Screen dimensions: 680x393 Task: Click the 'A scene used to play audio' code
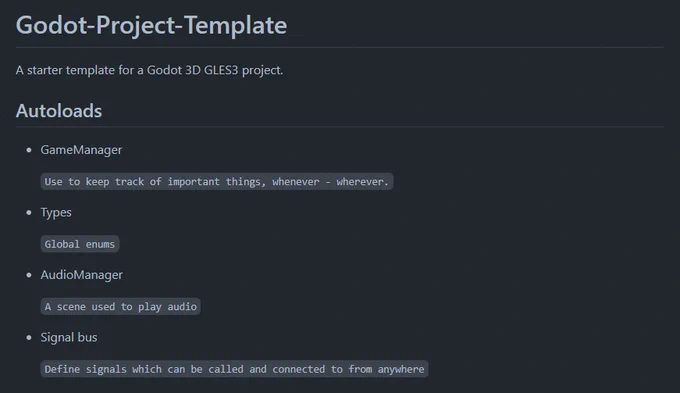coord(121,307)
